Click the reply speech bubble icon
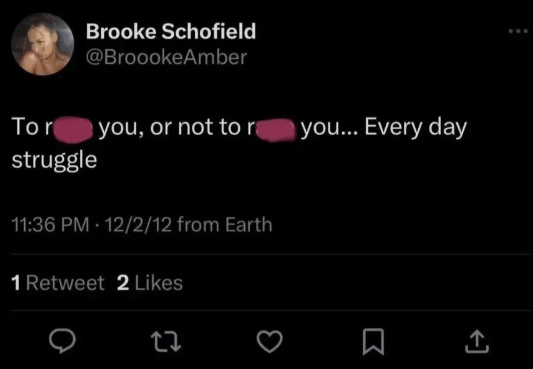This screenshot has width=533, height=369. pos(62,341)
